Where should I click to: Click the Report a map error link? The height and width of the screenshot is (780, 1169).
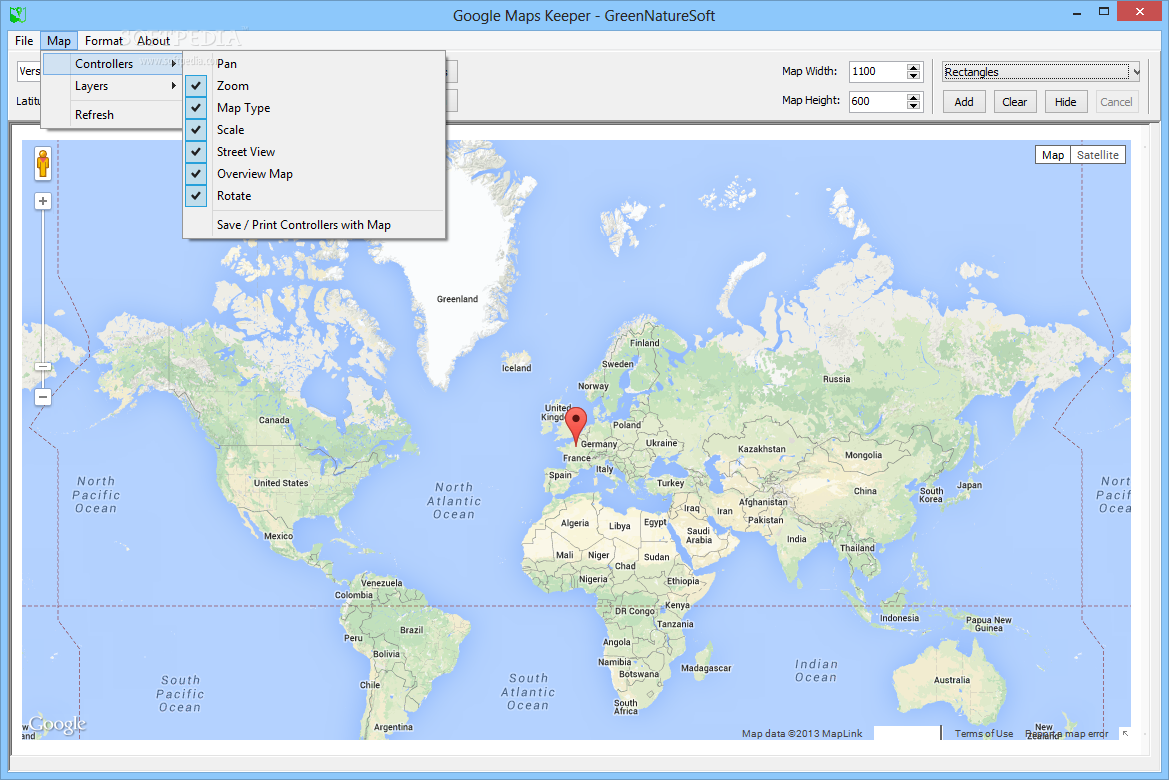[1068, 734]
